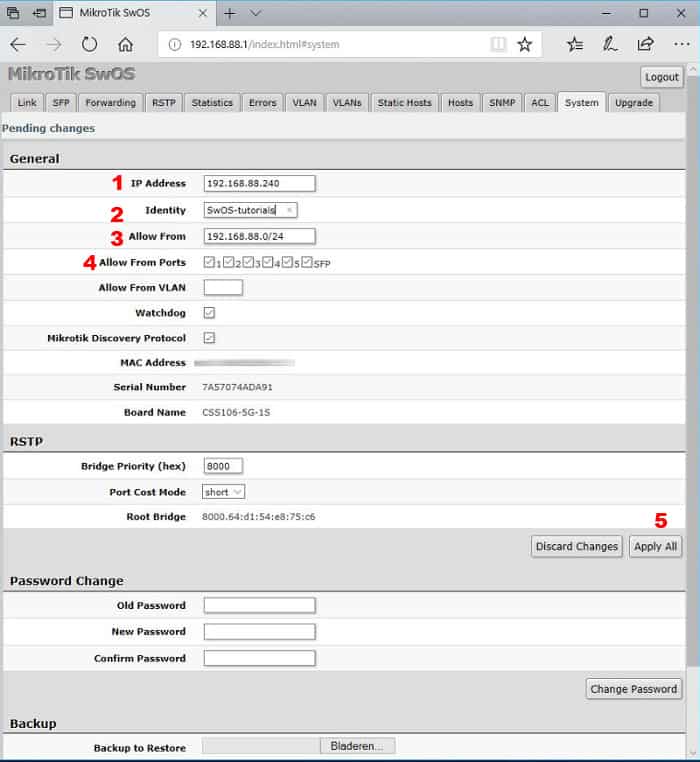This screenshot has height=762, width=700.
Task: Open the SNMP tab
Action: pyautogui.click(x=502, y=103)
